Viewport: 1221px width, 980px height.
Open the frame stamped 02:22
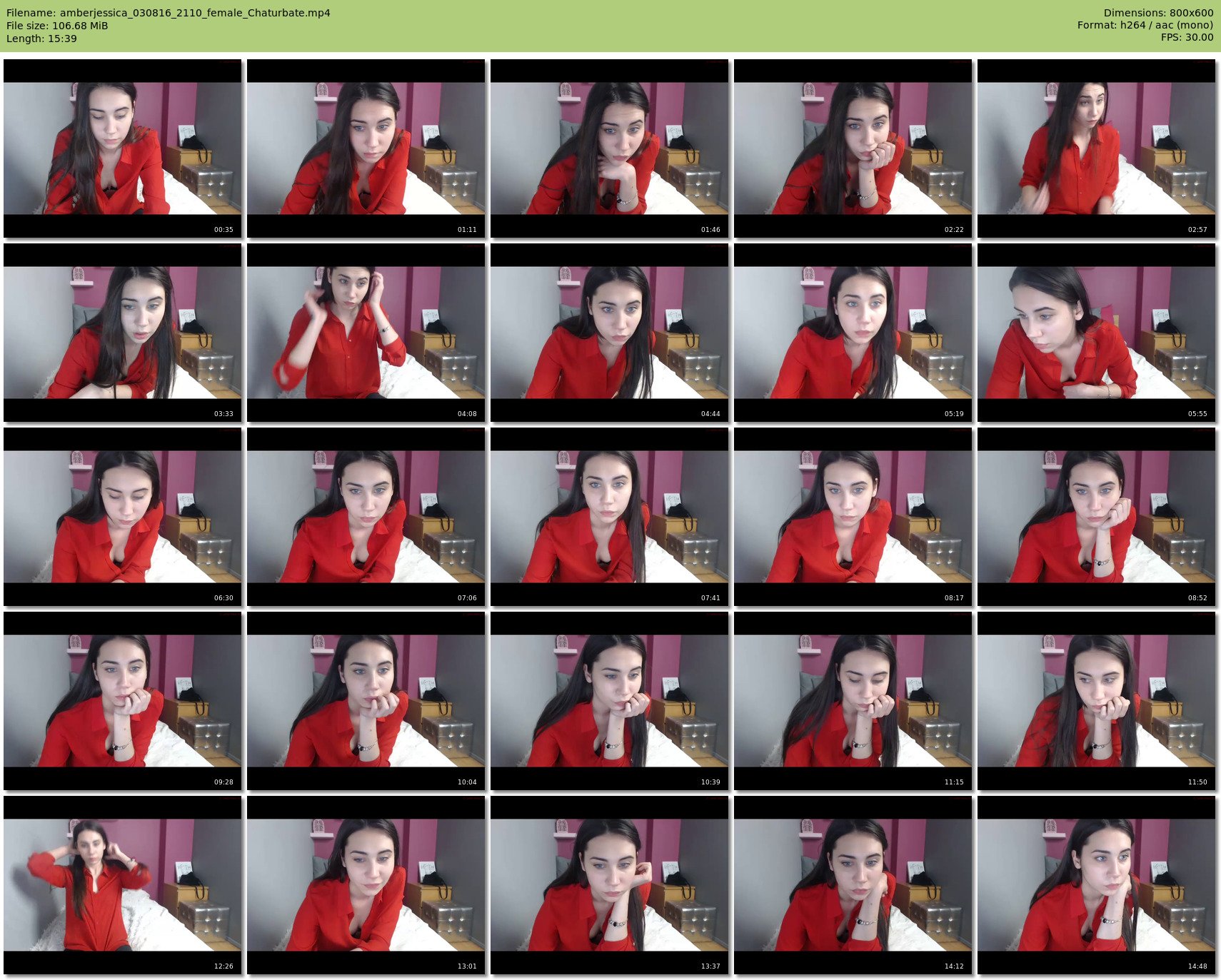853,148
